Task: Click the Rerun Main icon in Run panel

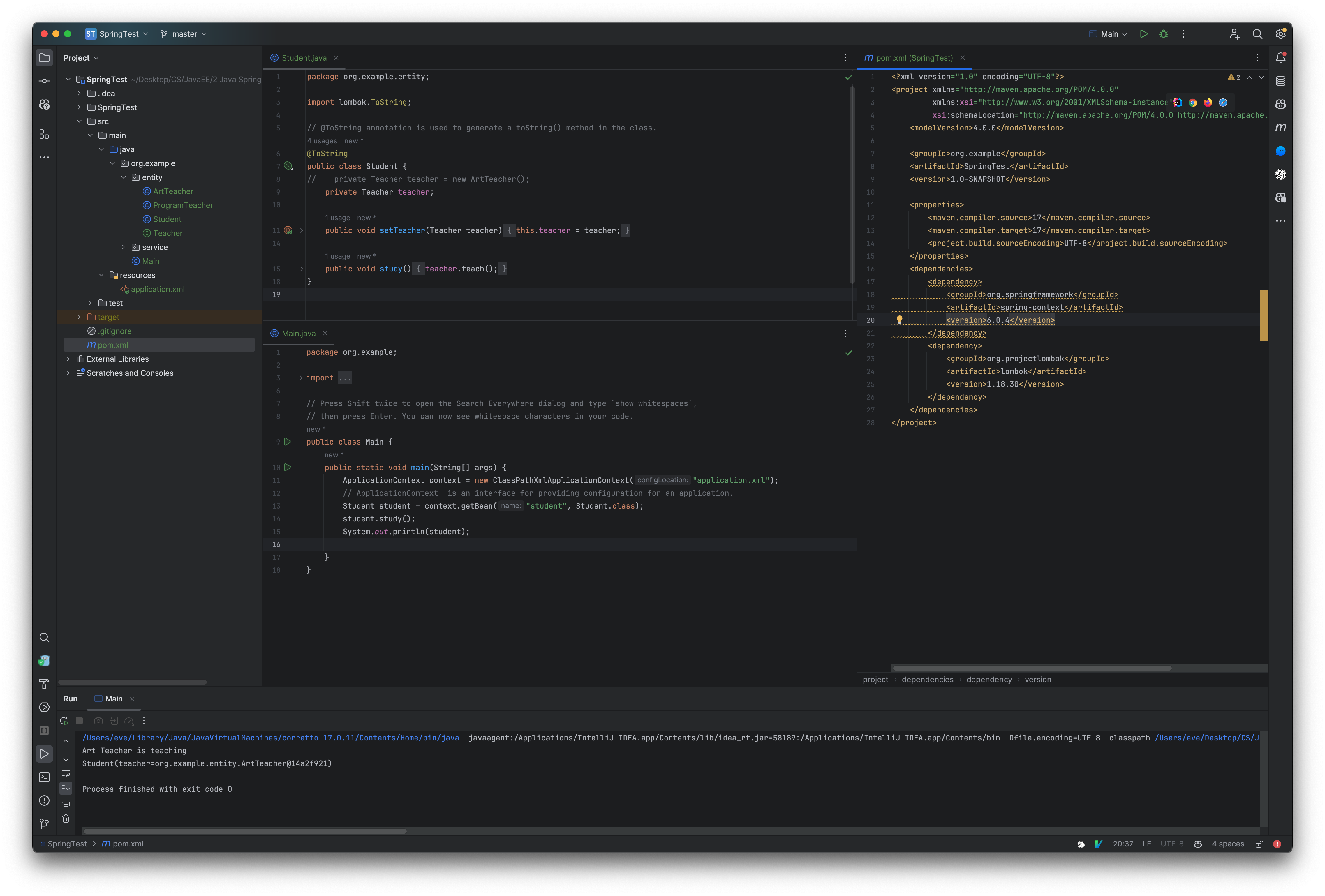Action: click(x=64, y=720)
